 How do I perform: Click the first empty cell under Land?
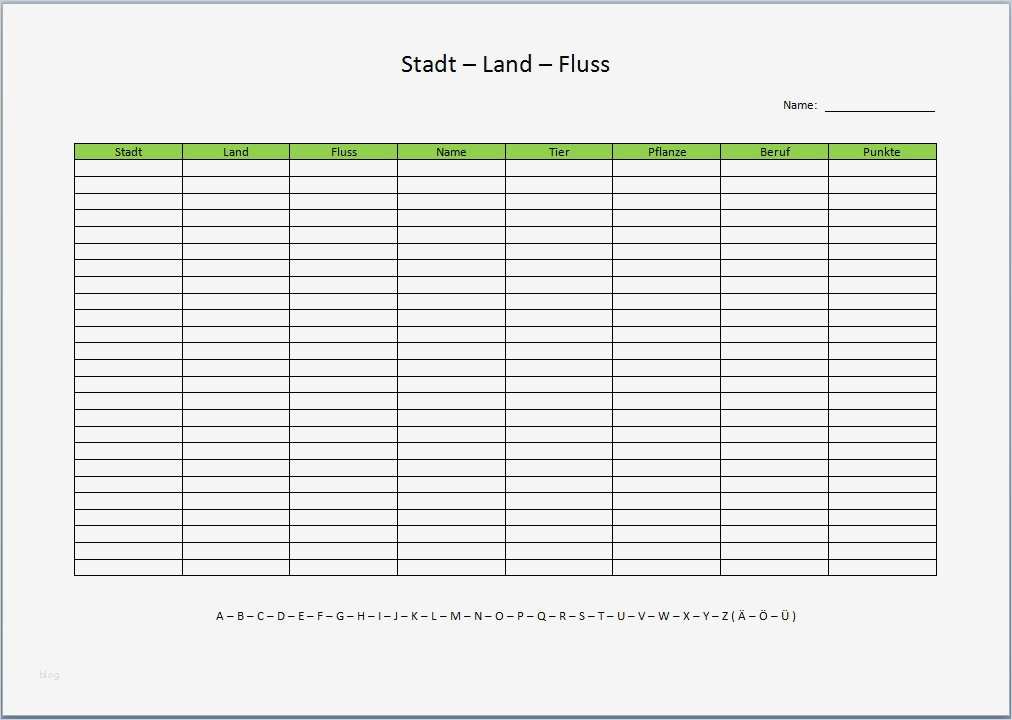click(236, 168)
